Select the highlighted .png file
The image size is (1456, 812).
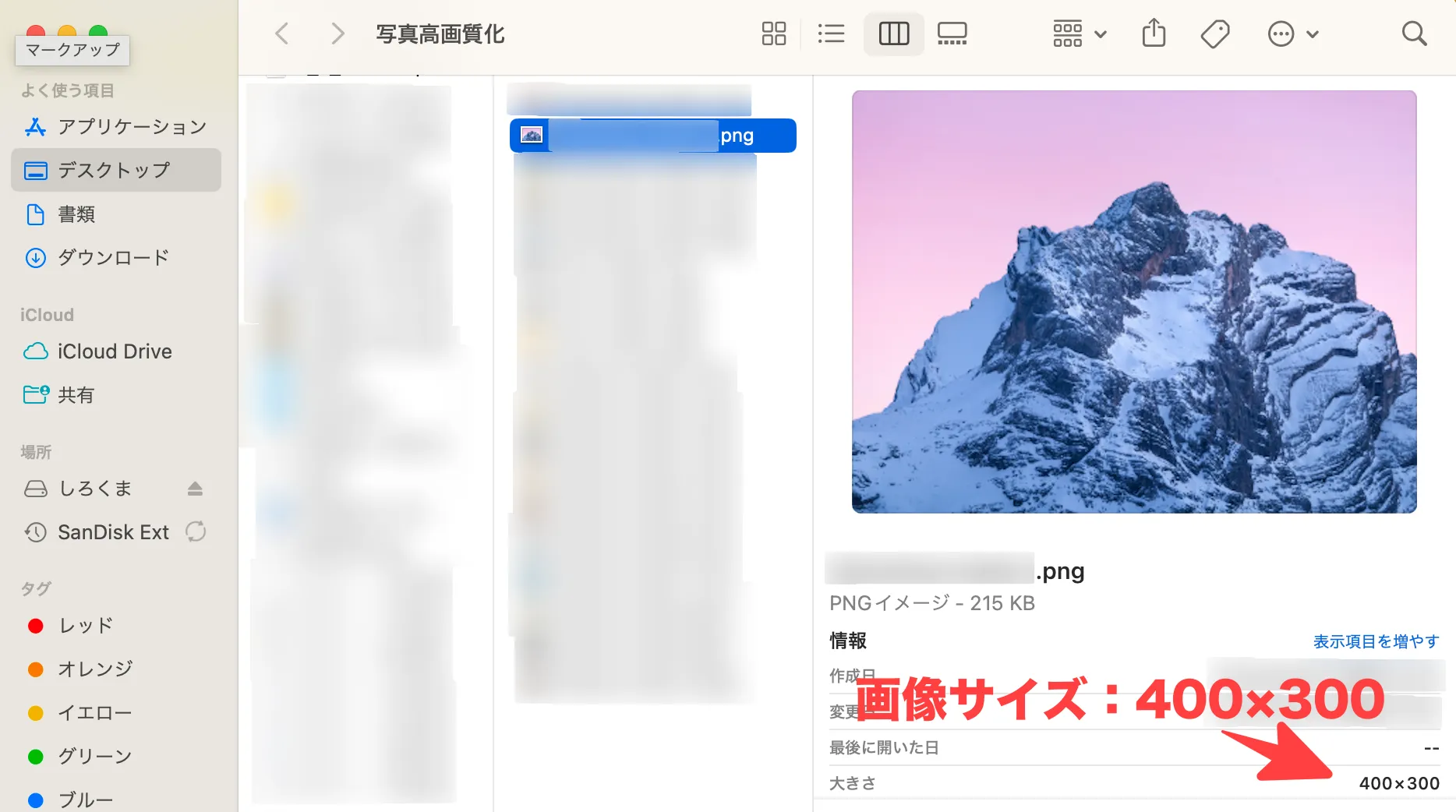pyautogui.click(x=652, y=135)
